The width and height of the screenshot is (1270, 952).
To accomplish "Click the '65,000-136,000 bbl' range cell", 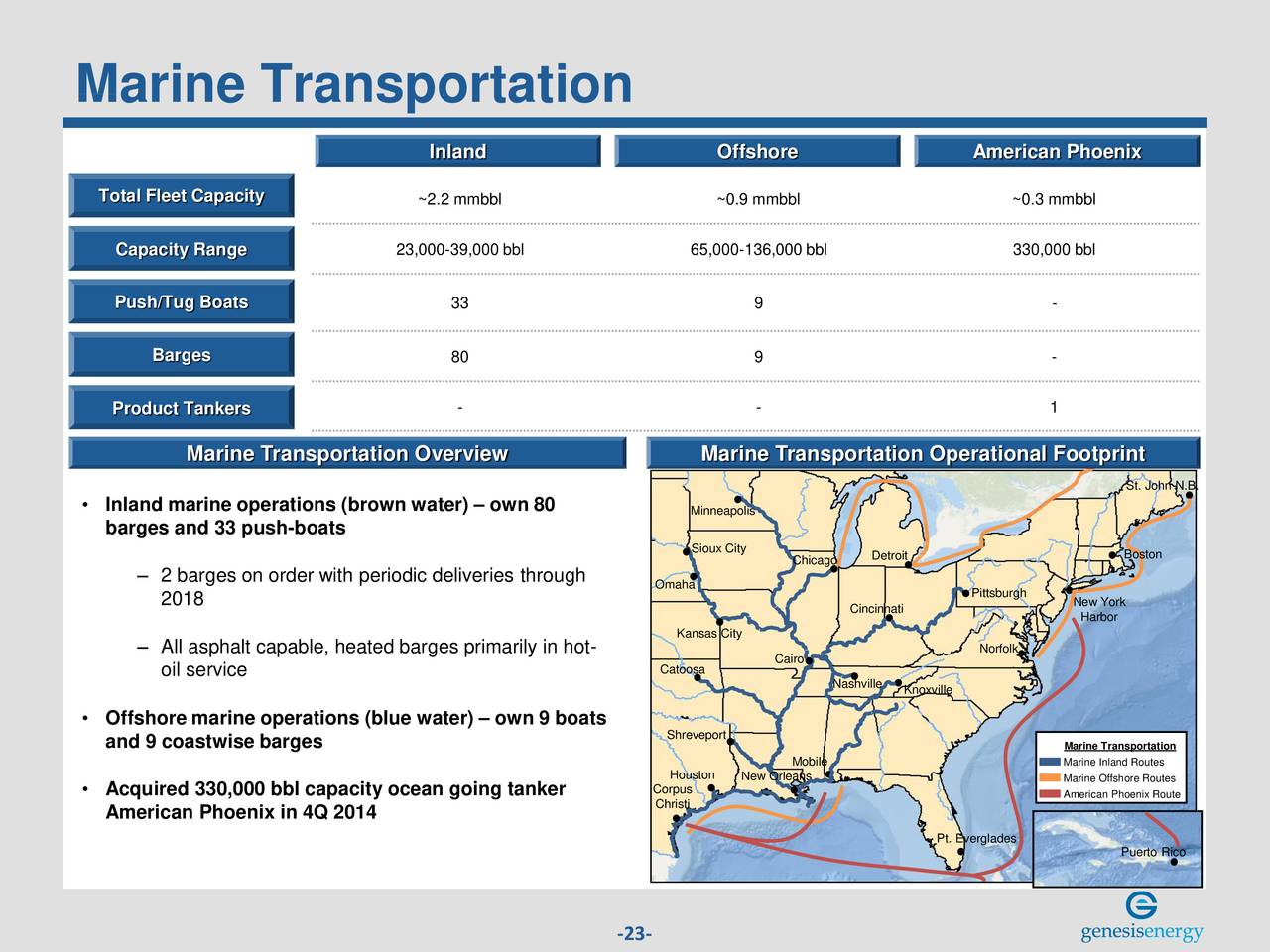I will [x=758, y=249].
